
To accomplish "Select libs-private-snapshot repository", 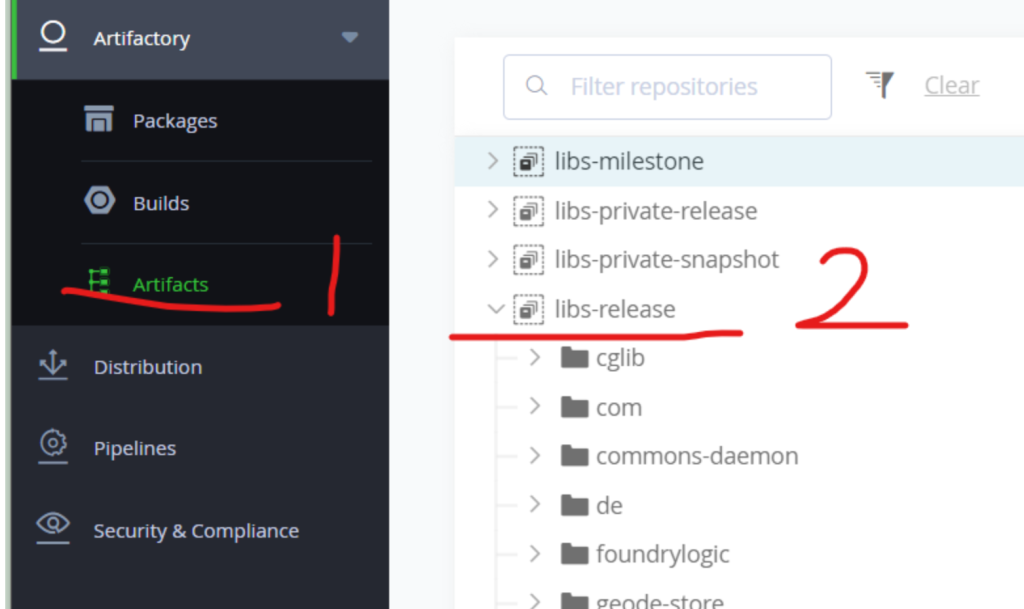I will pos(666,260).
